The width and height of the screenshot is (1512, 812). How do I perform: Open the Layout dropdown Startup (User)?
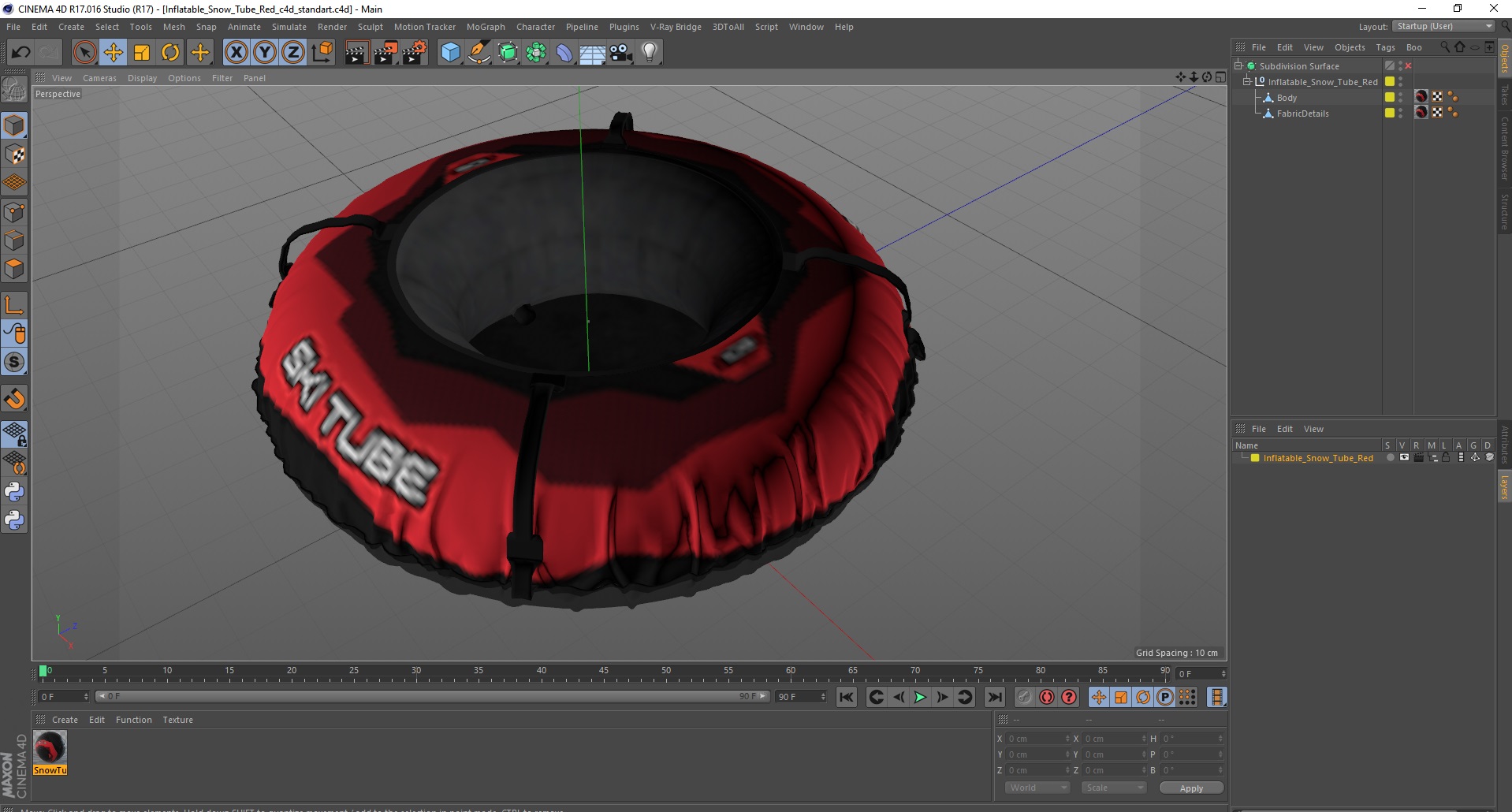(1443, 26)
